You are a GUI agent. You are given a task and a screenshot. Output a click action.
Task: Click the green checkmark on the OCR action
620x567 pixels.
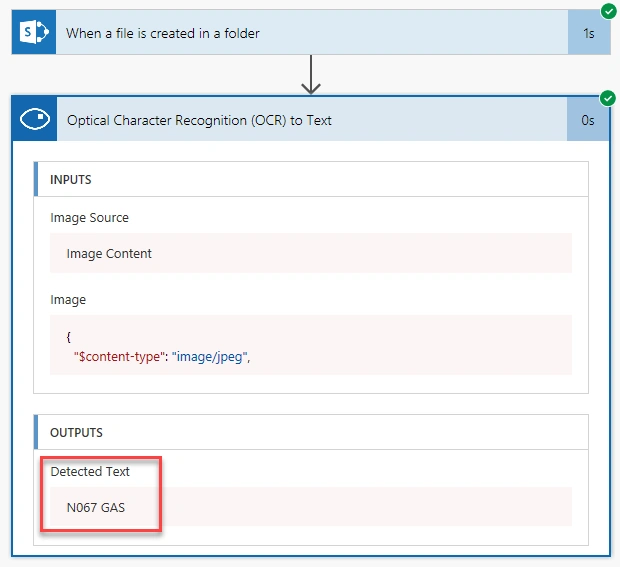click(608, 98)
